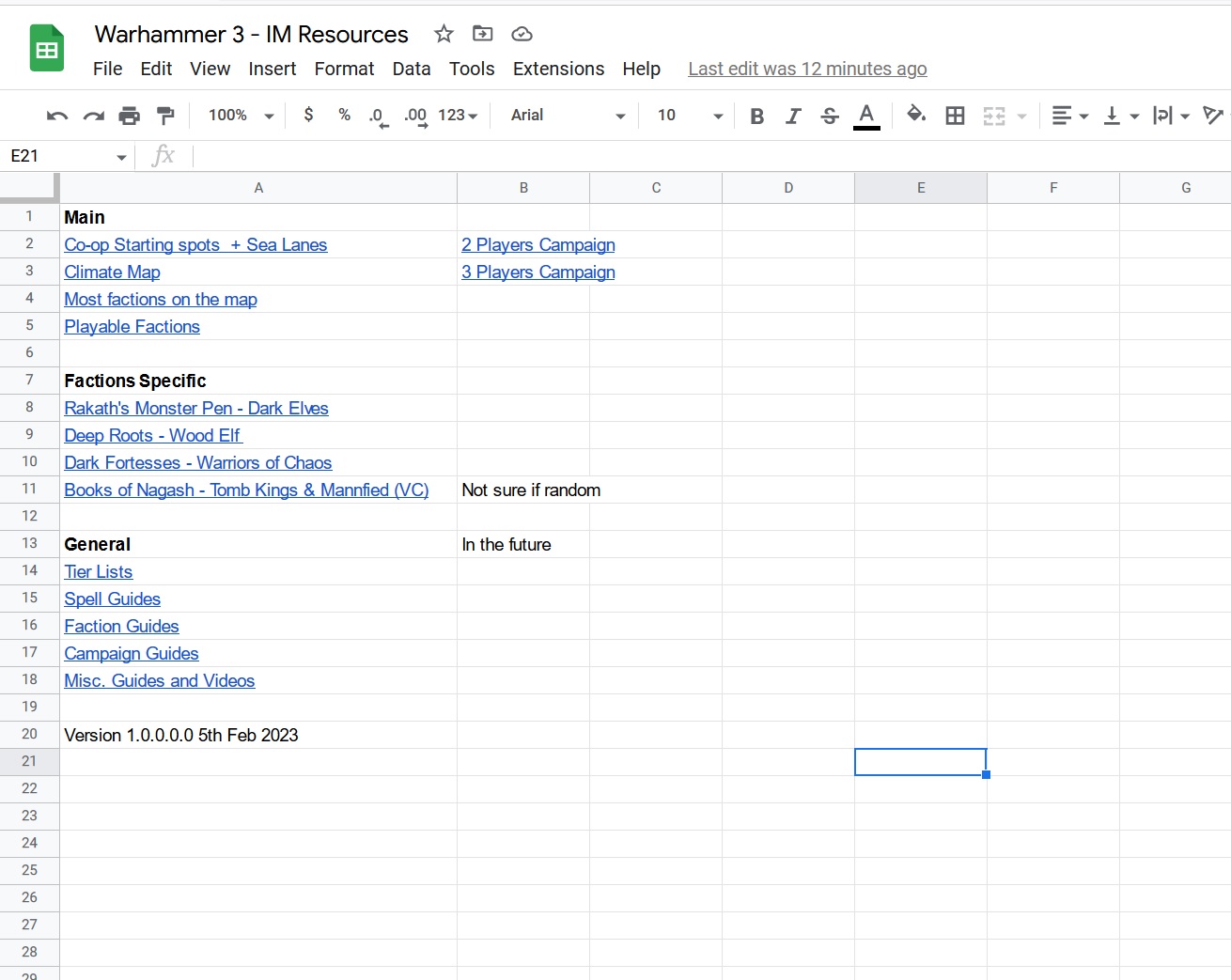1231x980 pixels.
Task: Format as percent icon
Action: click(345, 115)
